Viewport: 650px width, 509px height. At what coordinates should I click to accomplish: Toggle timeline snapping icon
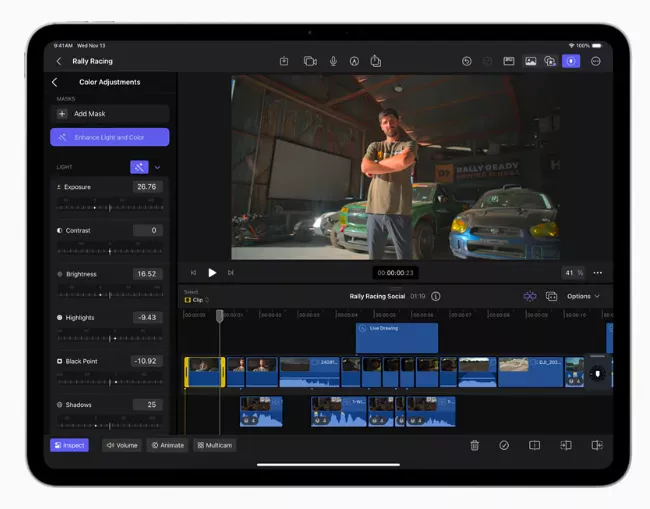tap(530, 296)
